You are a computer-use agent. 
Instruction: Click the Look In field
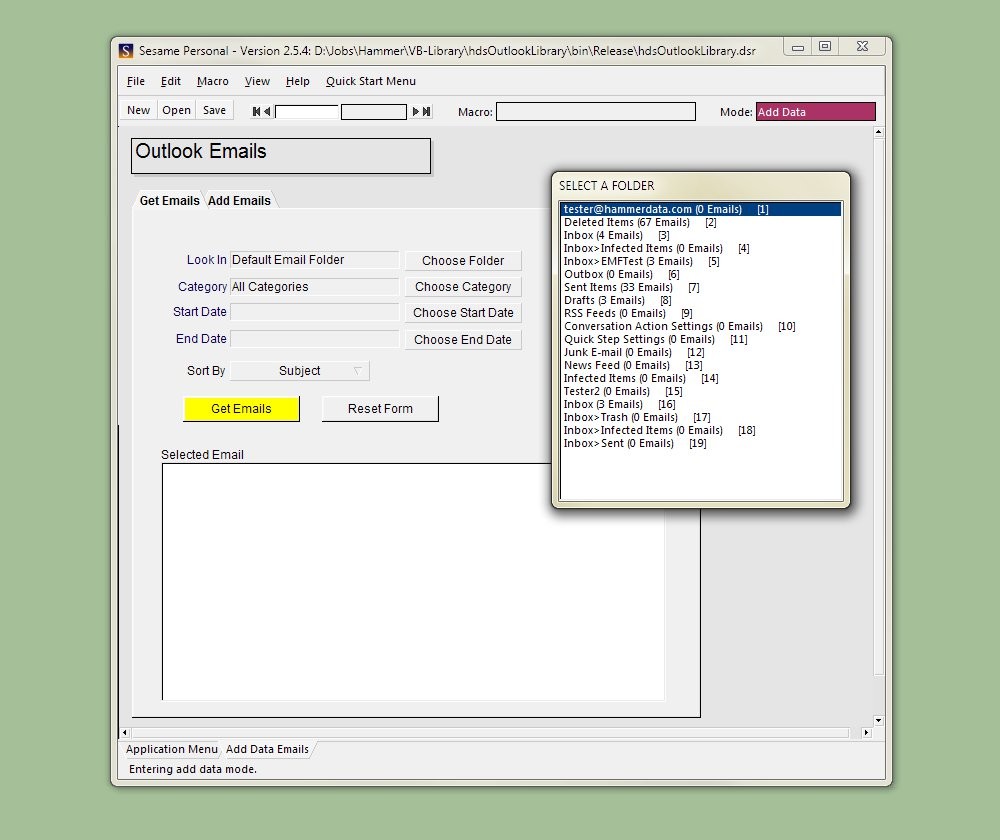click(x=314, y=260)
